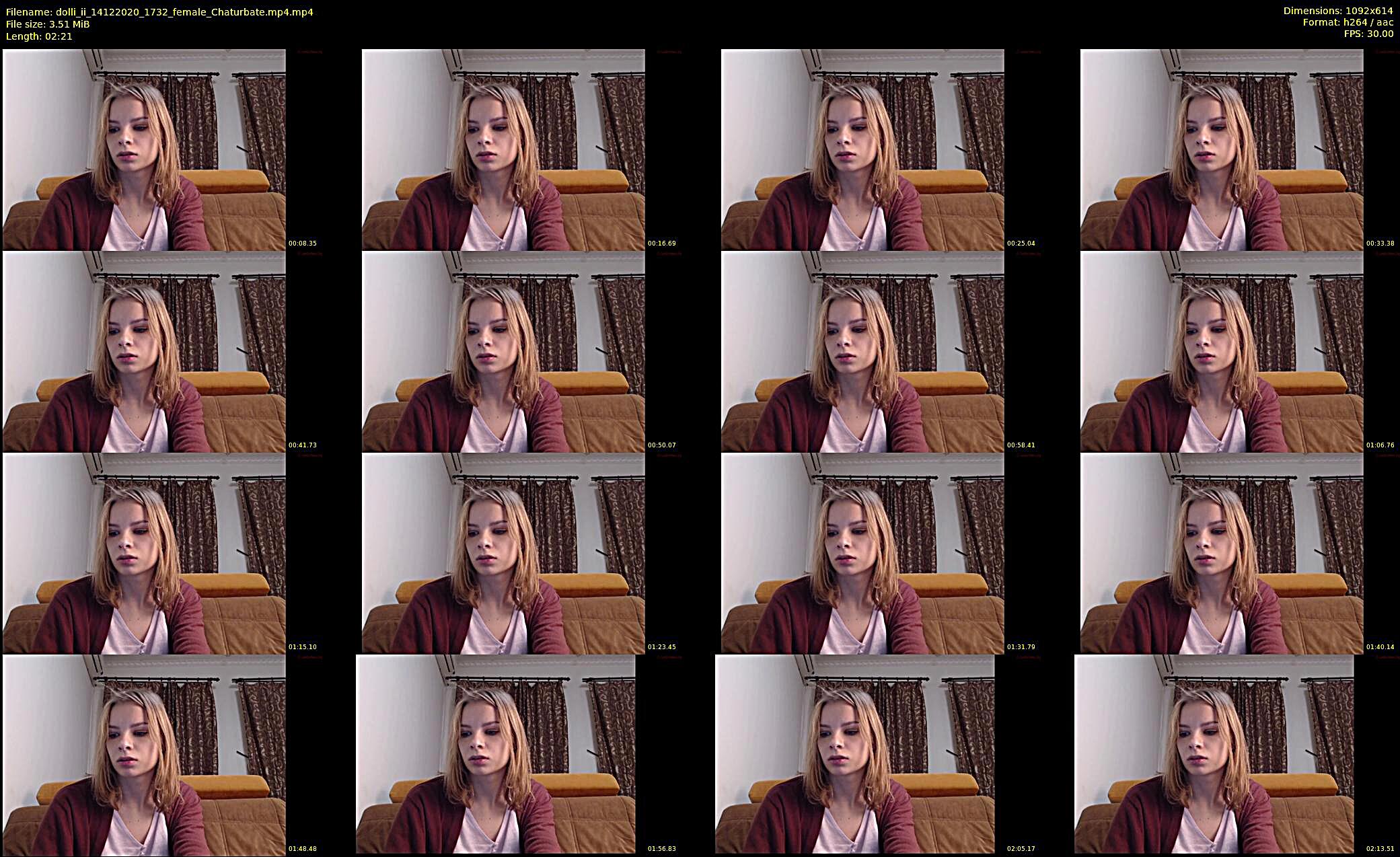Select the frame at 01:06.76
This screenshot has height=857, width=1400.
[1222, 351]
